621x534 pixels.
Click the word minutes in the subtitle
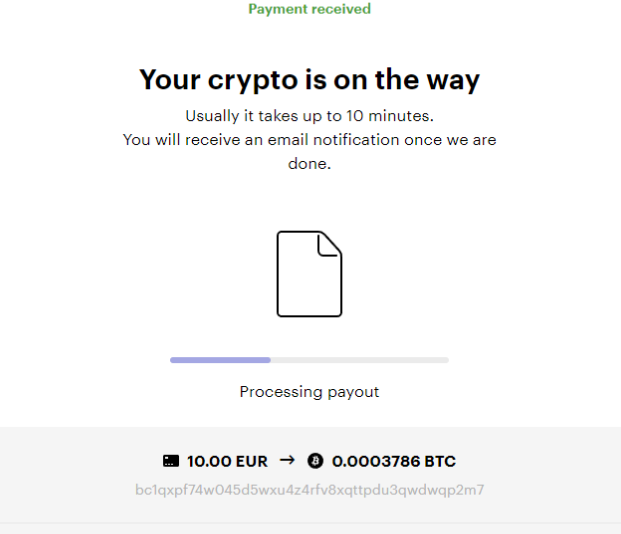(x=401, y=116)
